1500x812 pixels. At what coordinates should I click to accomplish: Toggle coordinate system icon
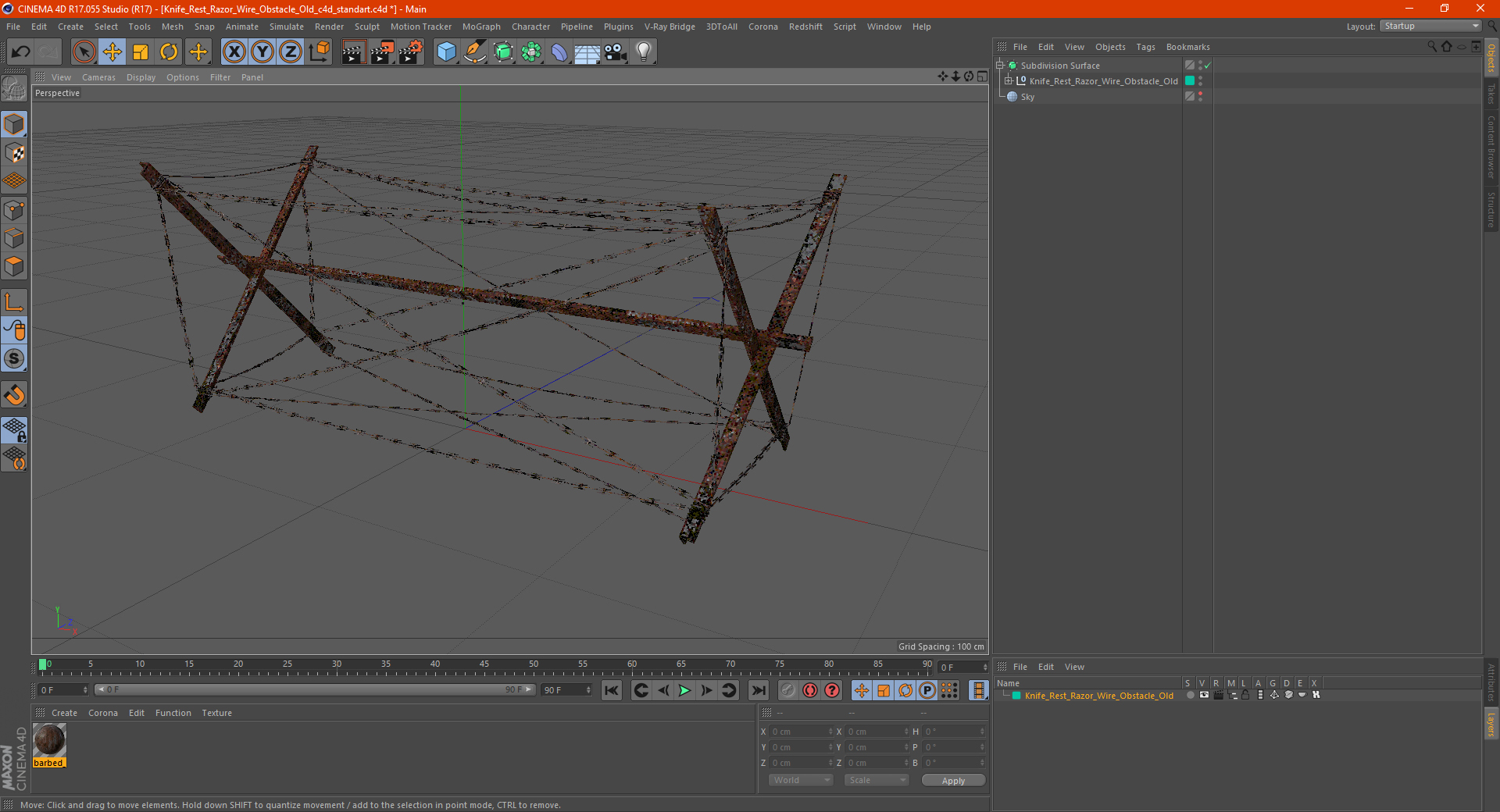(x=320, y=52)
